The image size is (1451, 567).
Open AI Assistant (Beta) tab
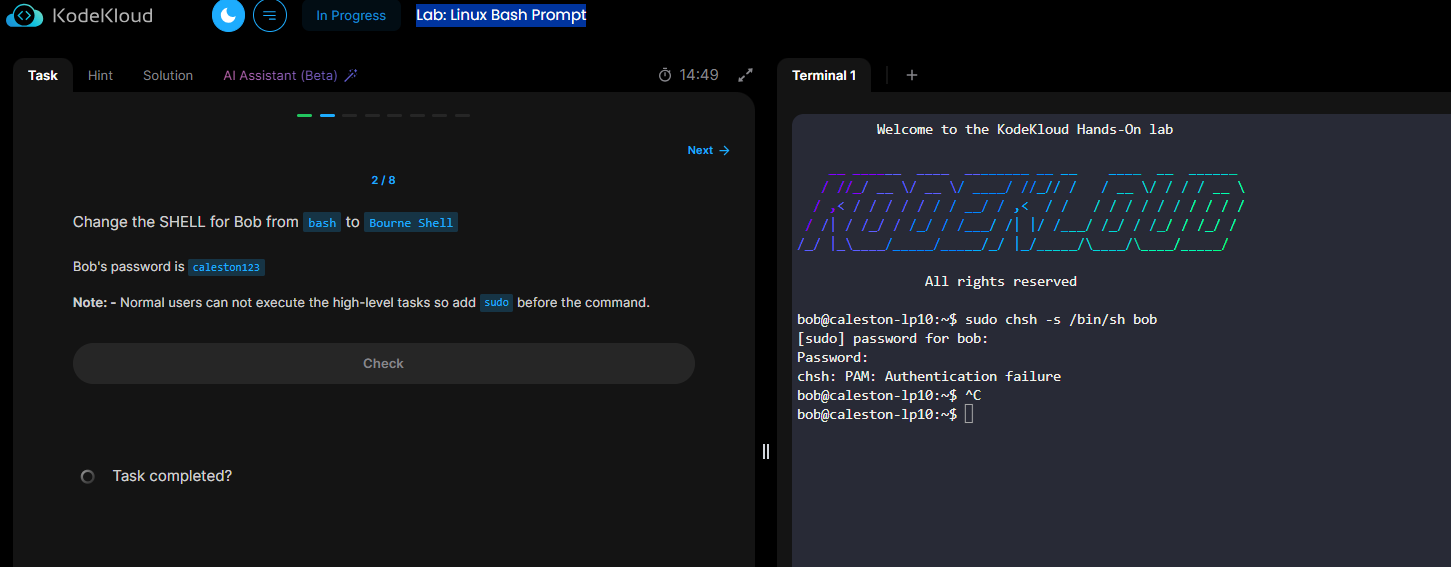point(280,75)
